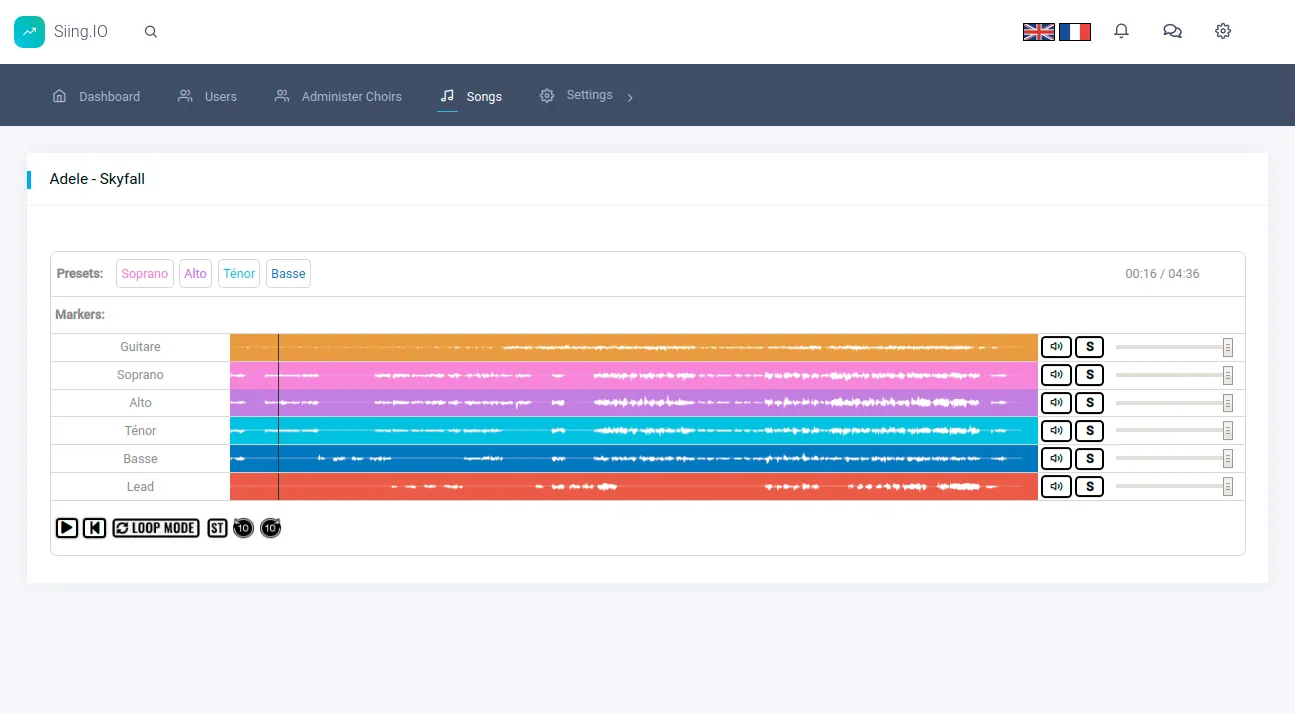Select the Ténor preset
This screenshot has width=1295, height=714.
pos(239,273)
